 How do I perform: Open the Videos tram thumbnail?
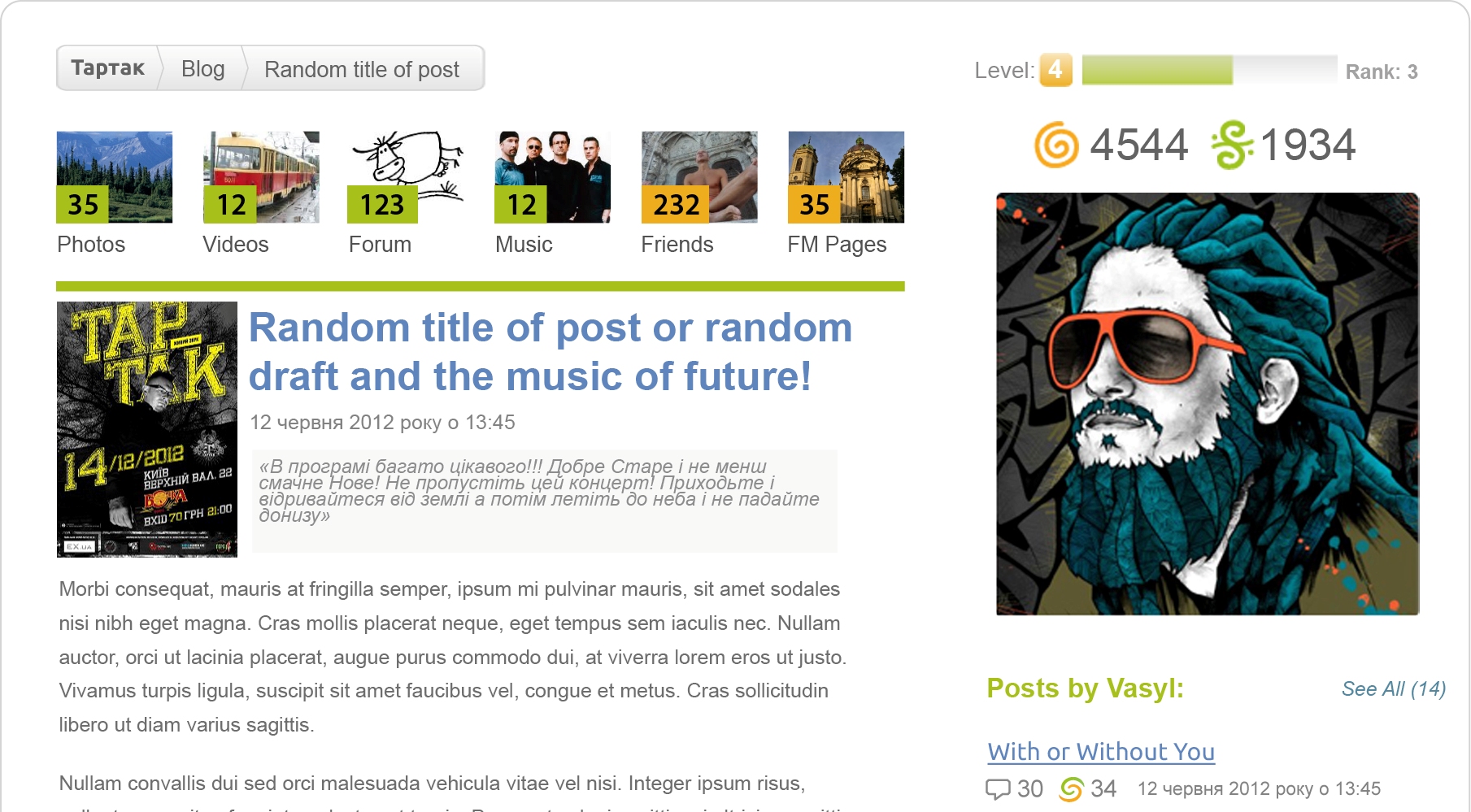click(x=261, y=177)
